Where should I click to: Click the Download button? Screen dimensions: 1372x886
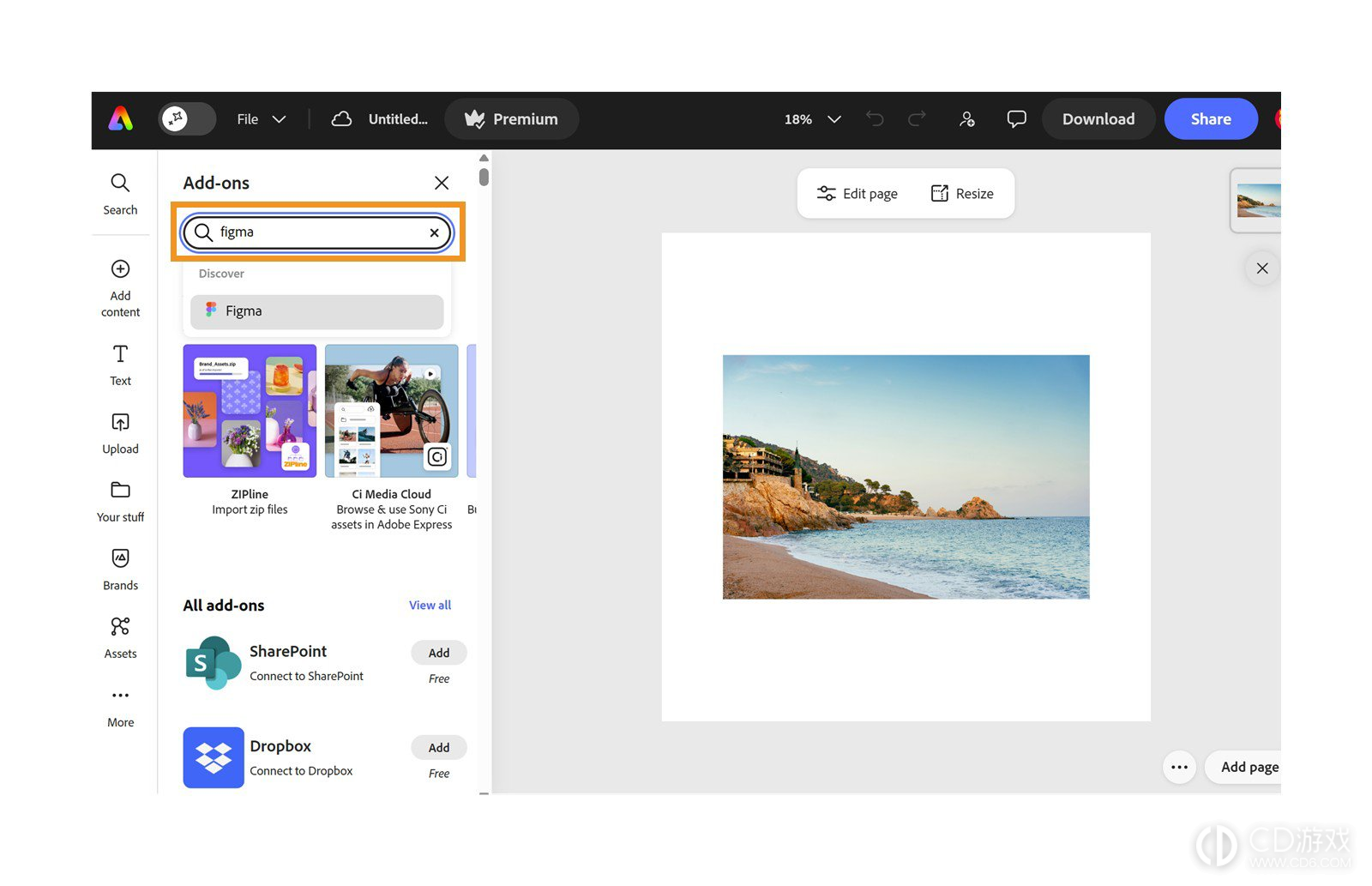point(1098,119)
